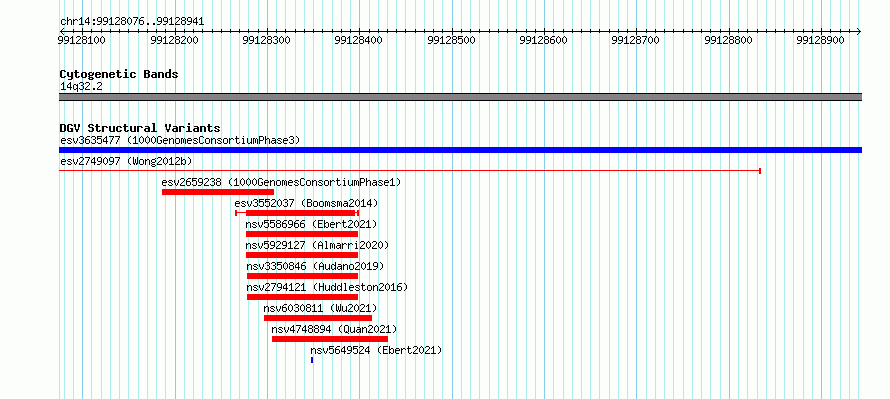Click the esv3552037 red bar with whiskers
The image size is (890, 399).
tap(297, 213)
